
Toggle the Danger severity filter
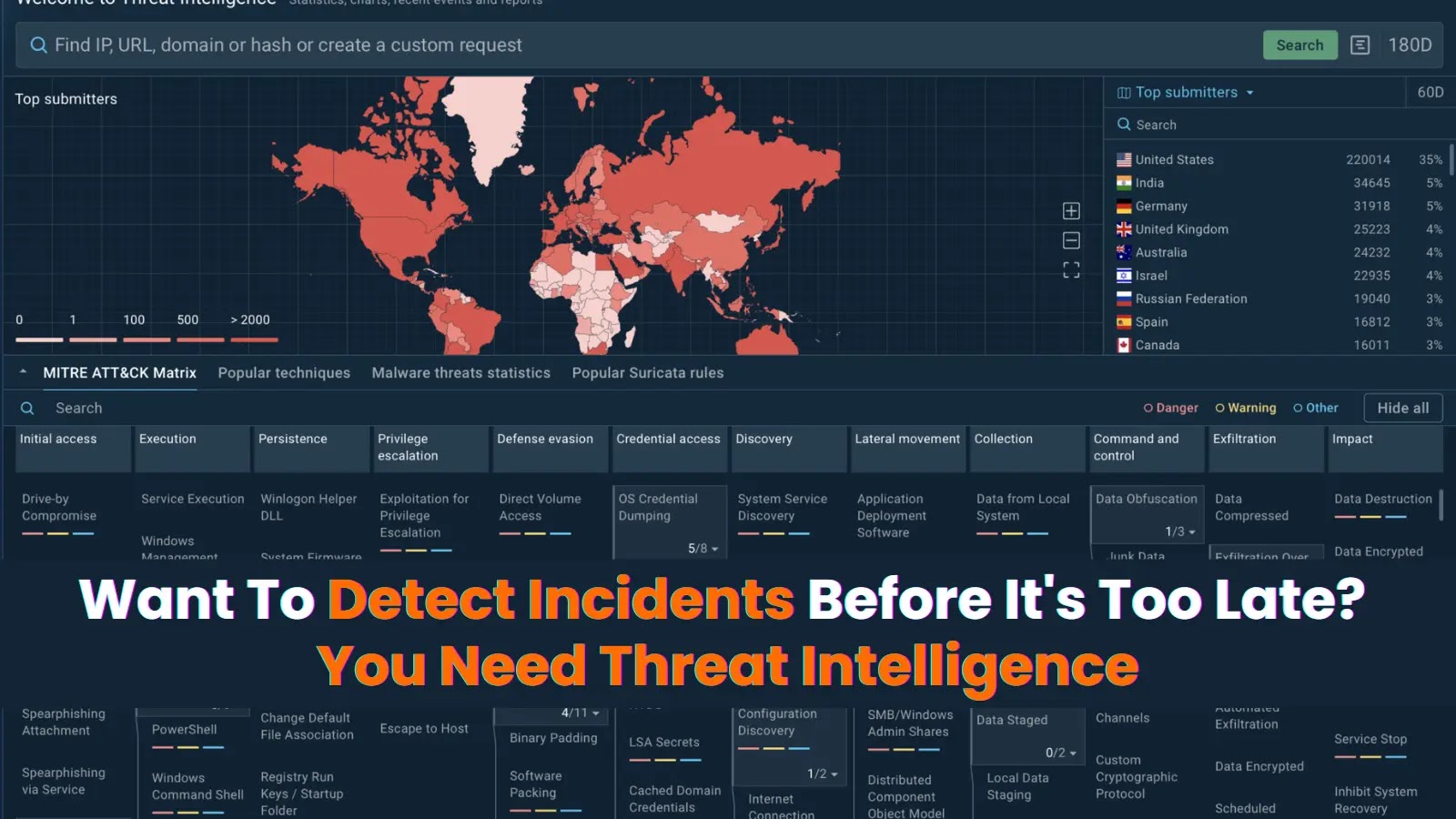pyautogui.click(x=1170, y=408)
